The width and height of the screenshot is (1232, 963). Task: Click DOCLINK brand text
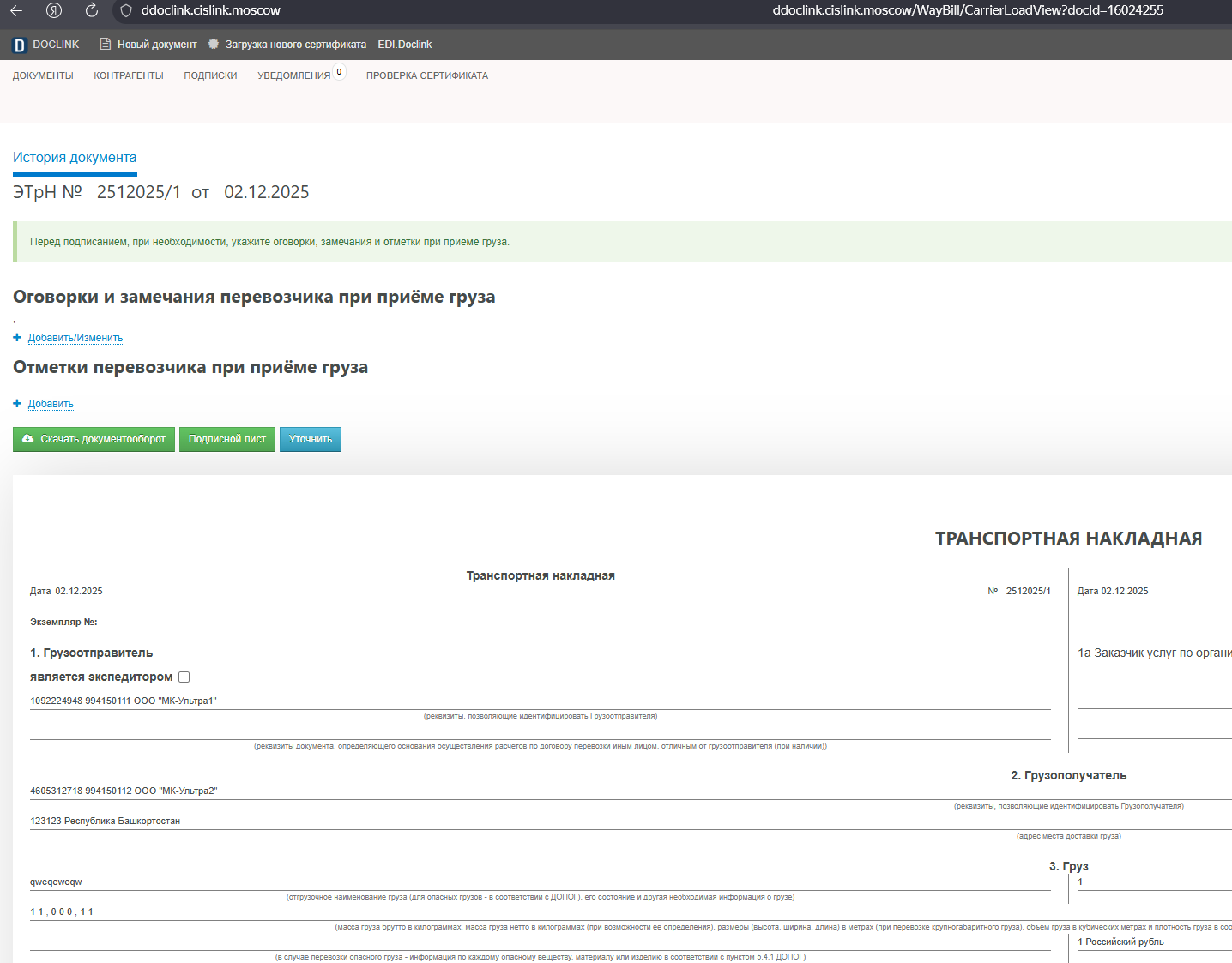pos(56,45)
